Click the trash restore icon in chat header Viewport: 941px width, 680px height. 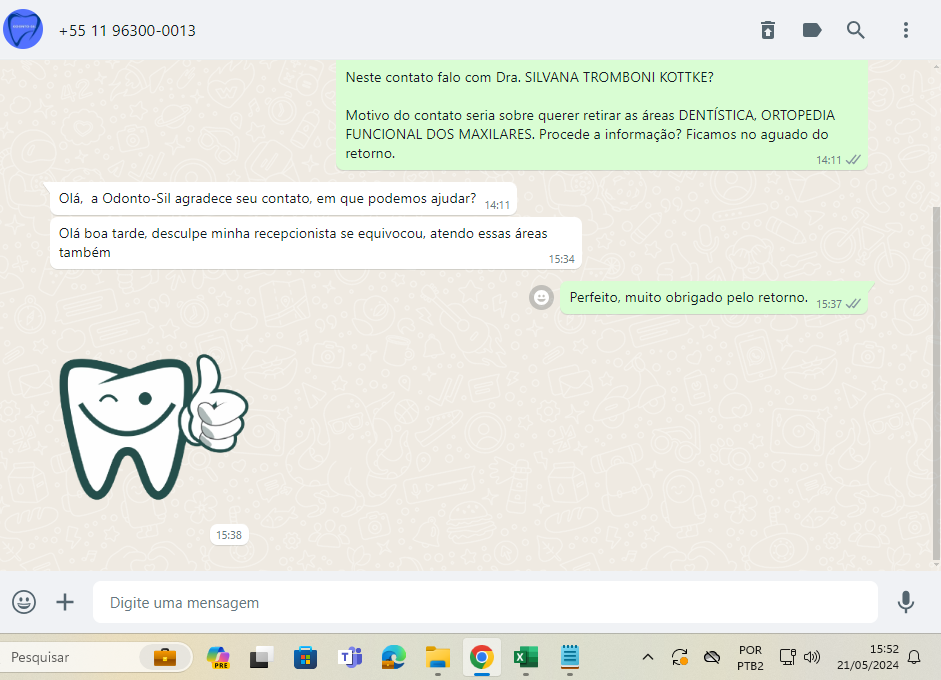(x=767, y=30)
